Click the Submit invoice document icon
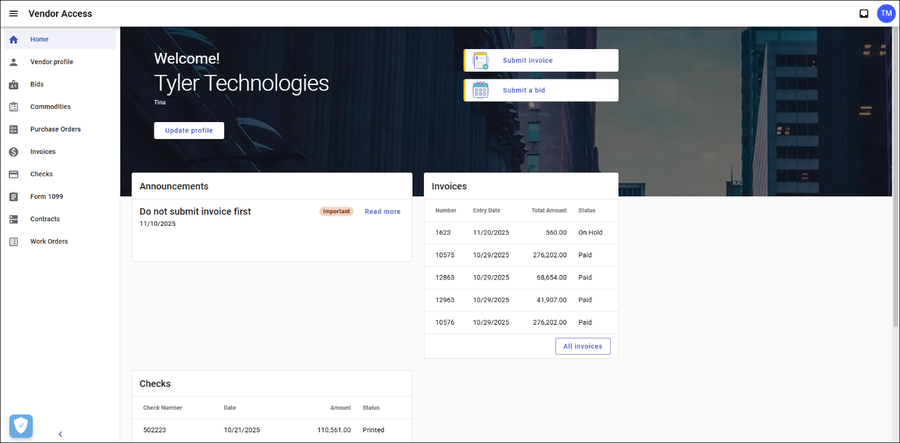The width and height of the screenshot is (900, 443). (480, 60)
